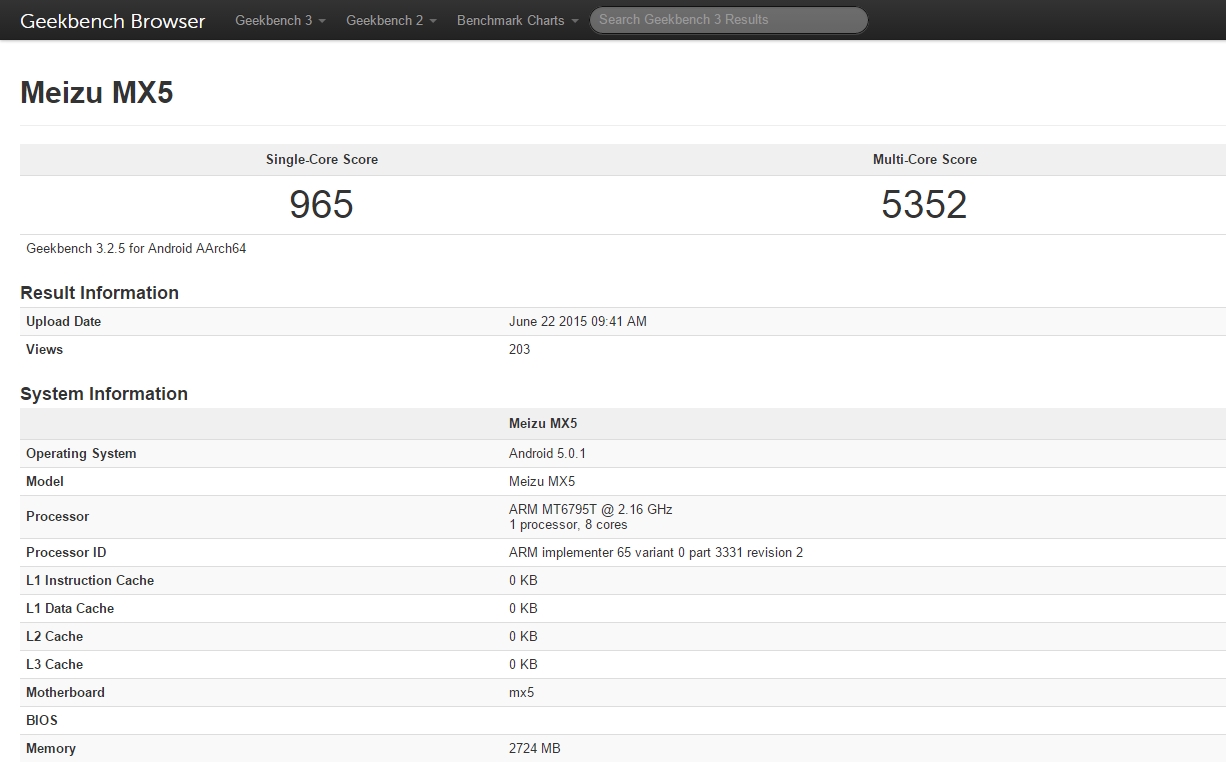The height and width of the screenshot is (762, 1226).
Task: Select the BIOS row label
Action: tap(42, 720)
